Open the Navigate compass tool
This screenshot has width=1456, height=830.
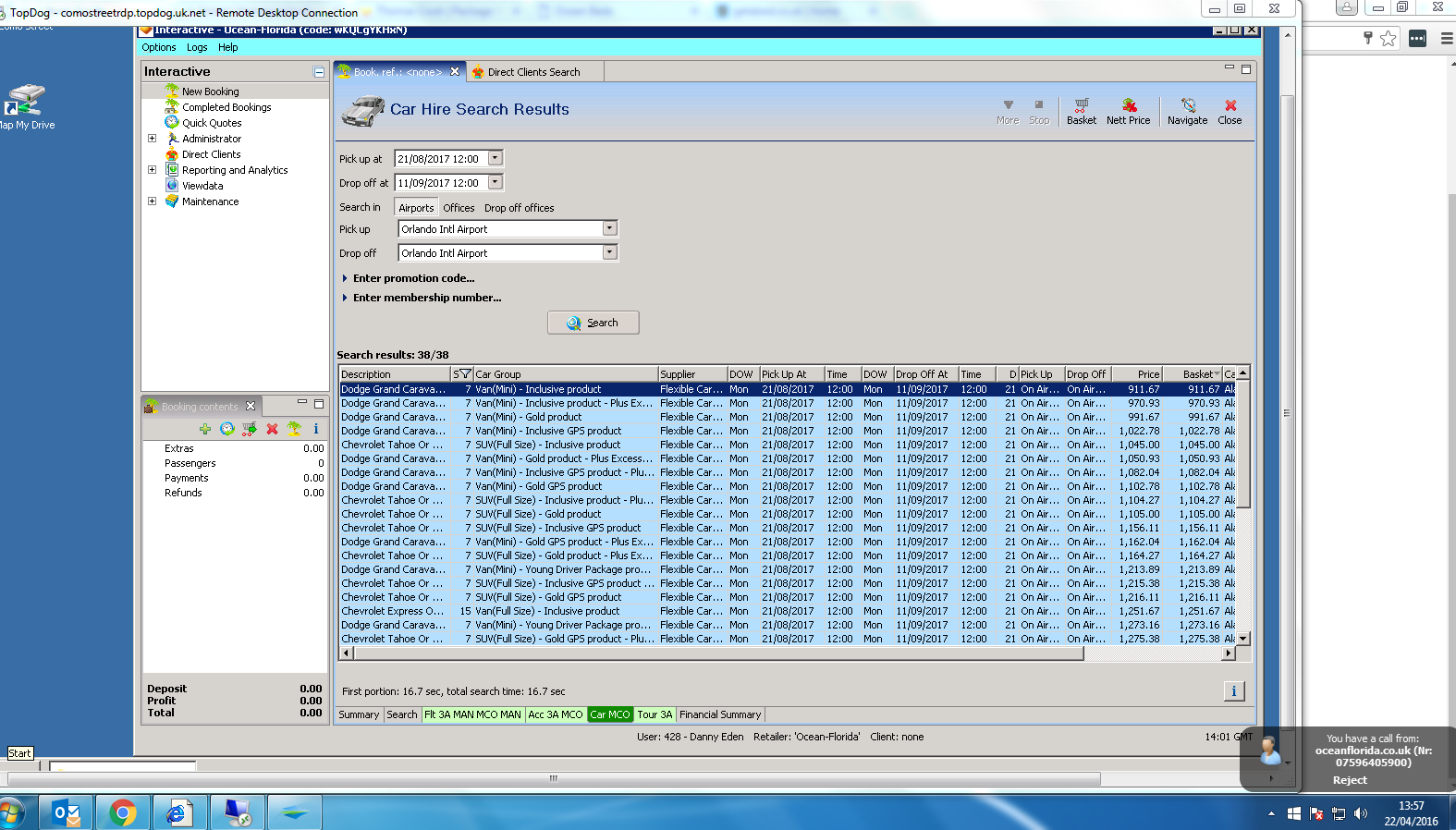tap(1187, 111)
